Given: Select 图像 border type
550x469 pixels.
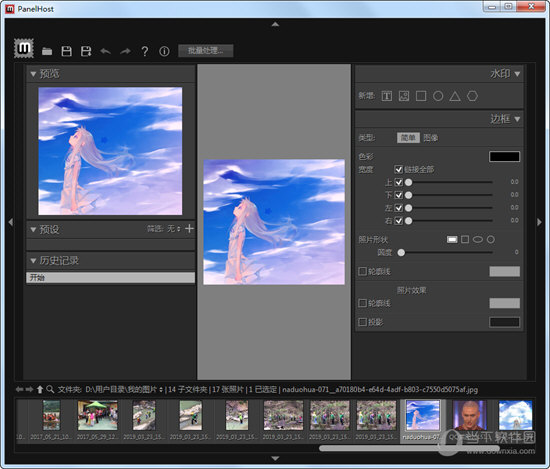Looking at the screenshot, I should point(430,138).
